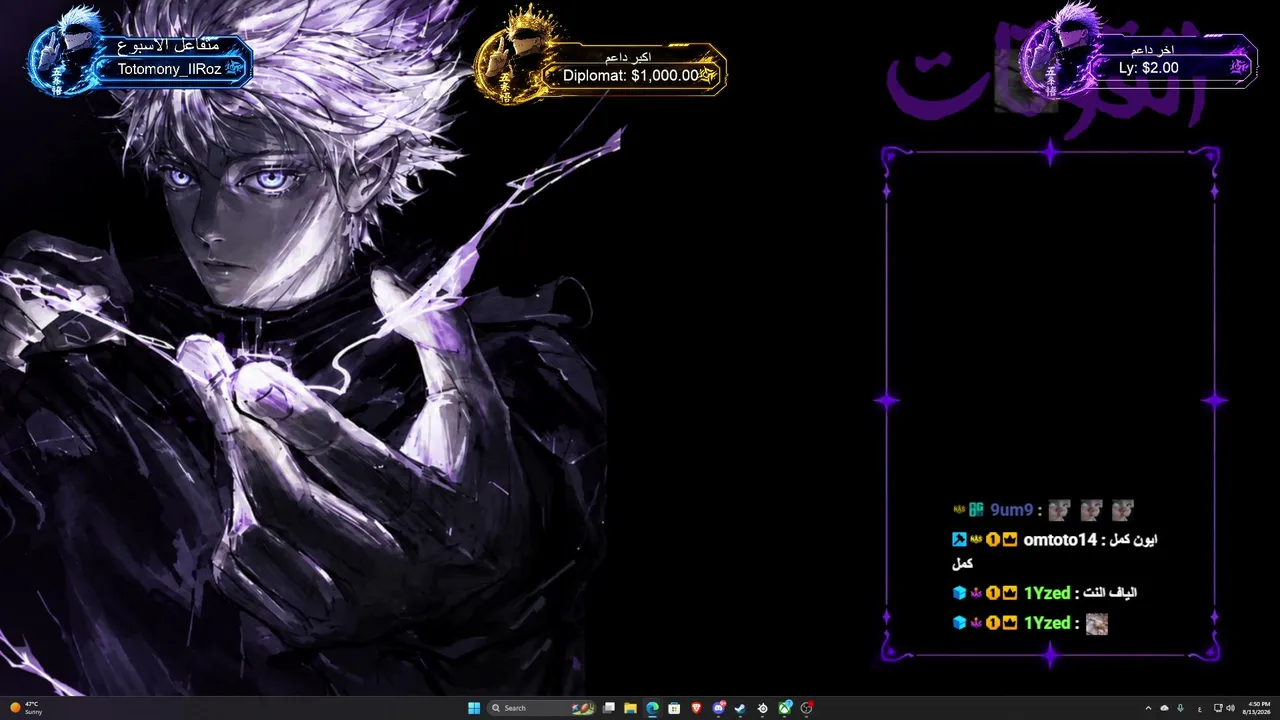Open the weather widget showing Sunny
This screenshot has height=720, width=1280.
click(x=27, y=708)
